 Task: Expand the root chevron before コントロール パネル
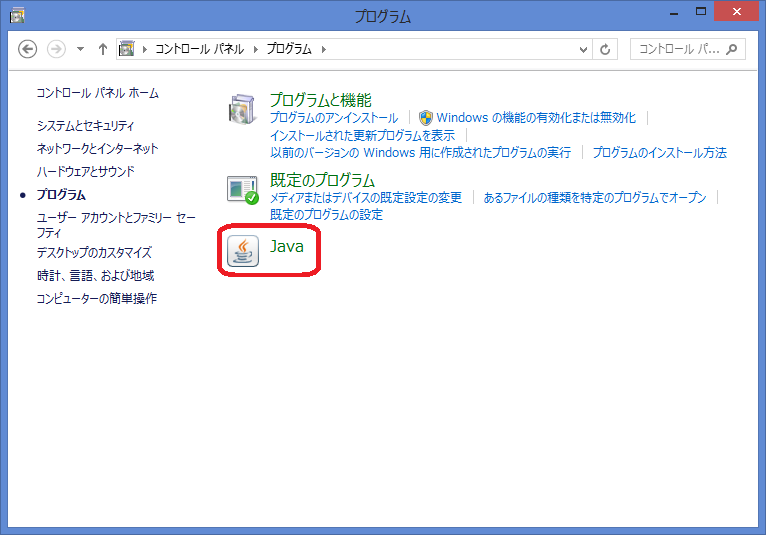145,49
